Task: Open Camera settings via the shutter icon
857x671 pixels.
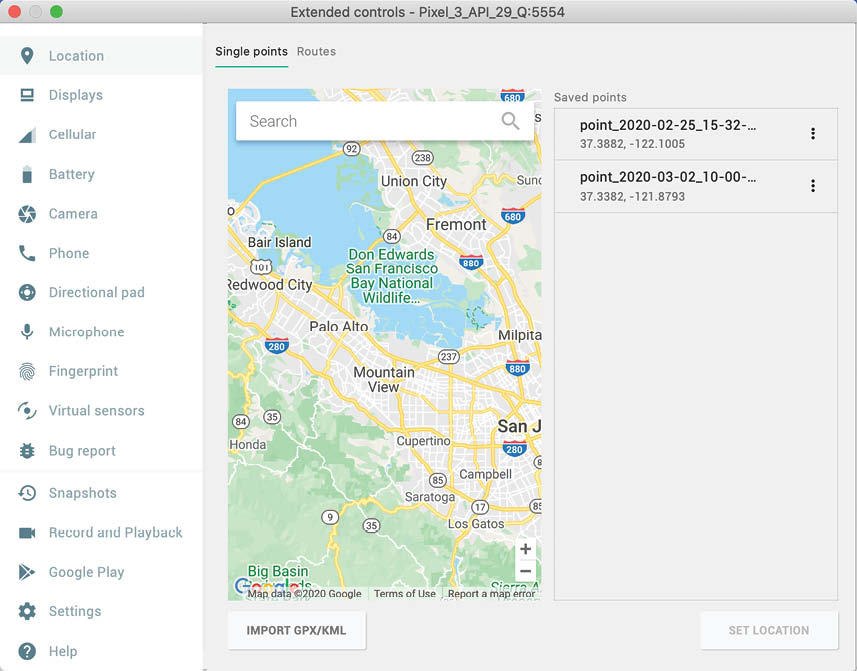Action: coord(27,214)
